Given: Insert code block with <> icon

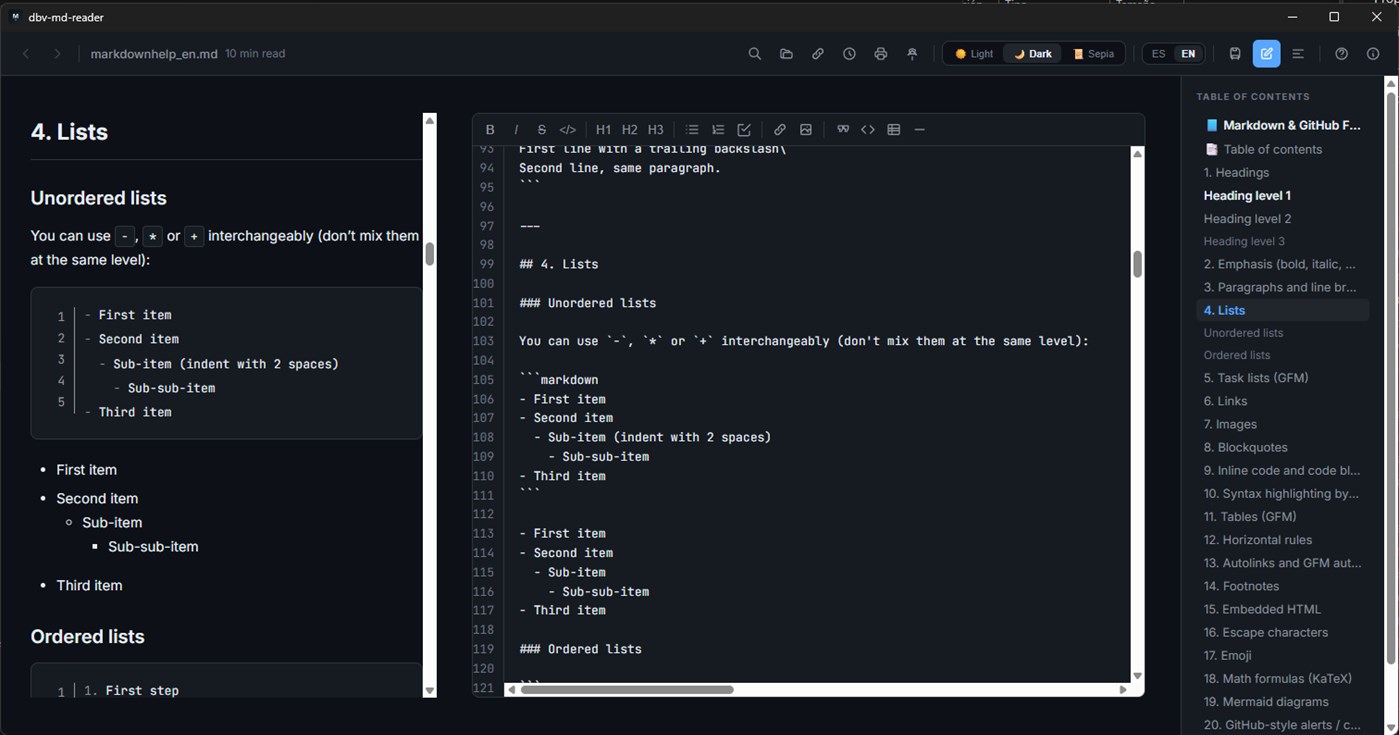Looking at the screenshot, I should 868,130.
